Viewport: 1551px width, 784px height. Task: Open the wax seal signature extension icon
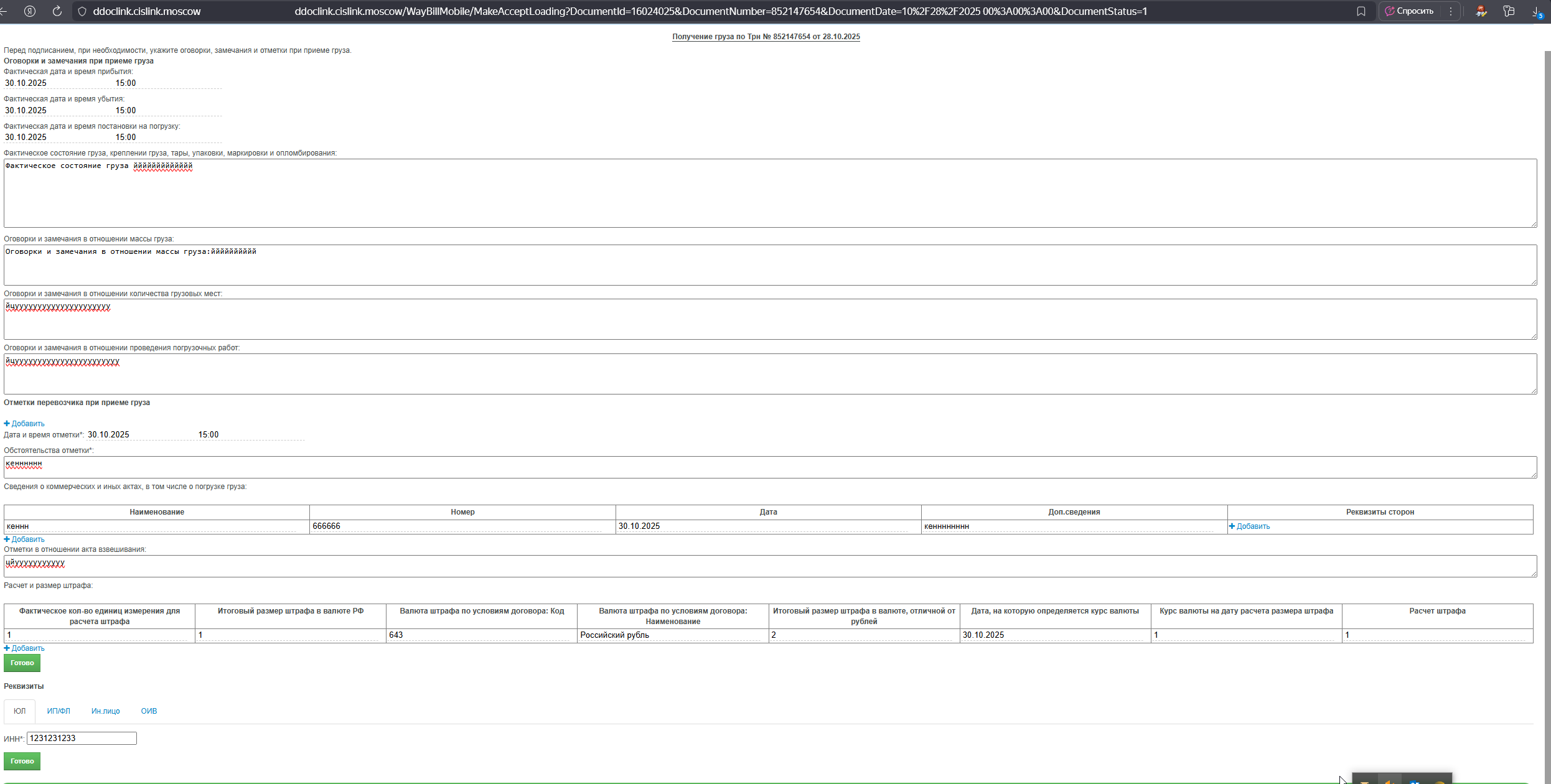(1481, 11)
